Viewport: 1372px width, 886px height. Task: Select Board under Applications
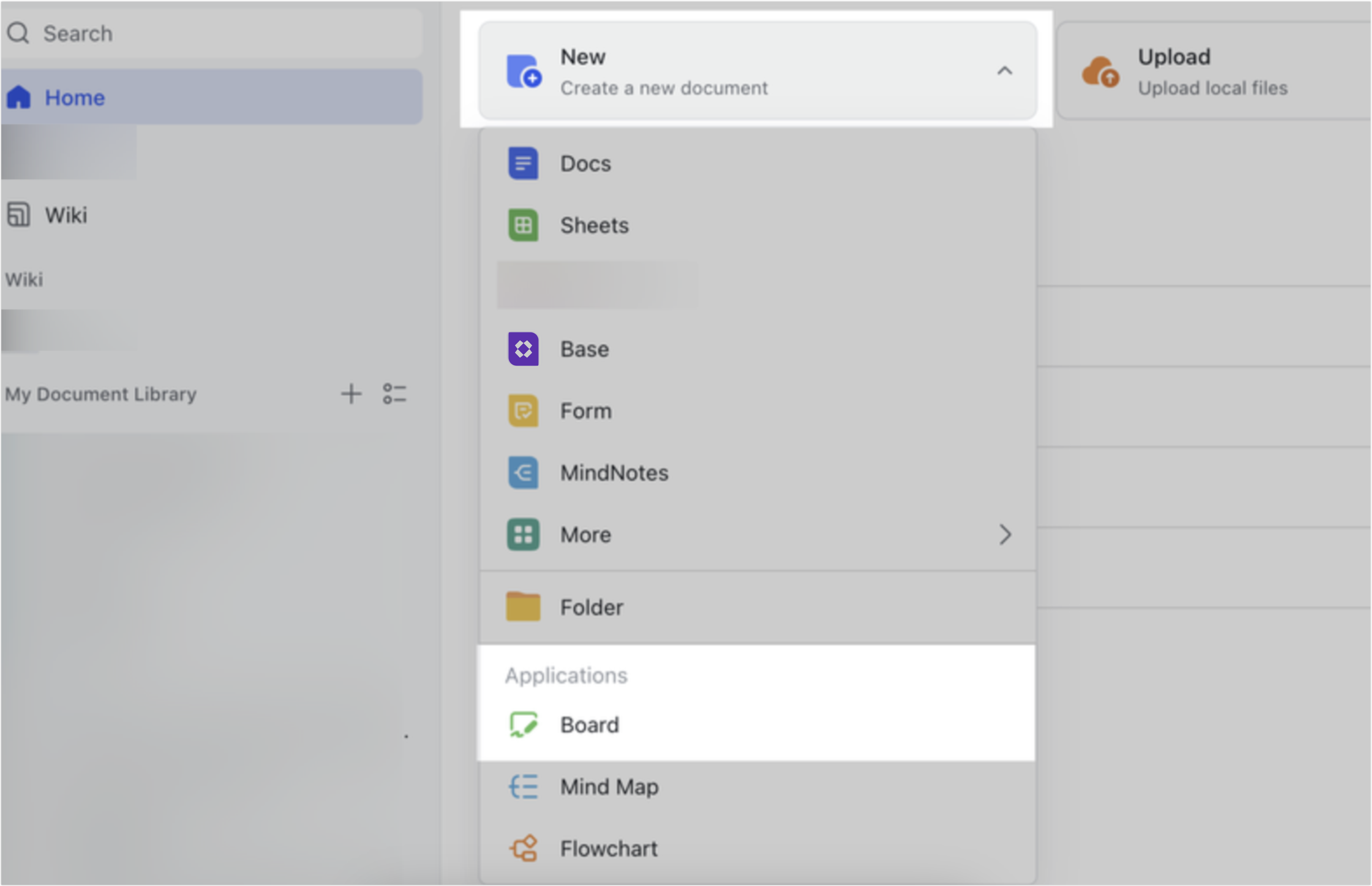pyautogui.click(x=757, y=725)
